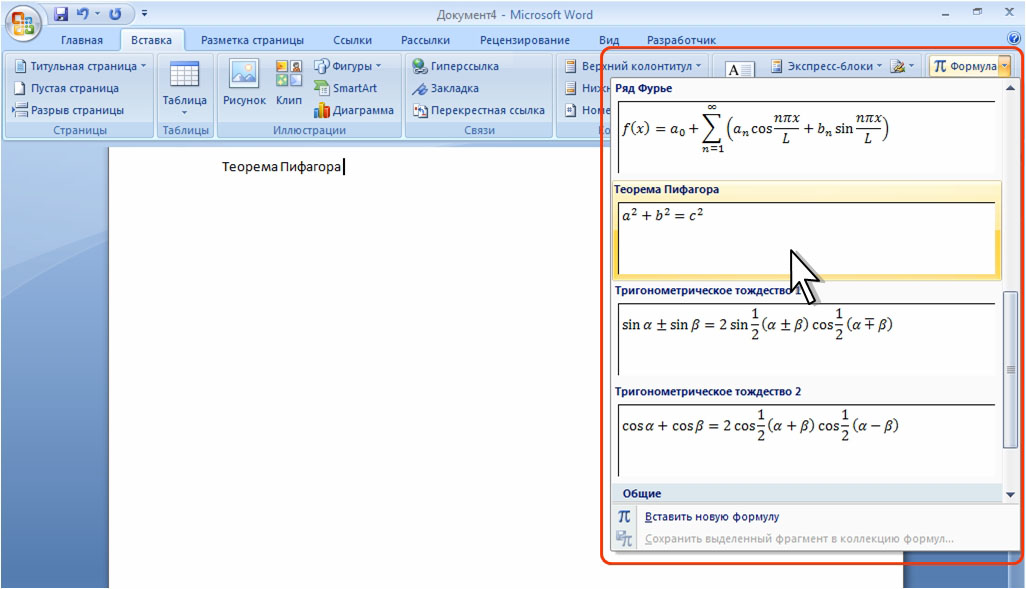Choose Вставить новую формулу
Screen dimensions: 1026x589
711,517
